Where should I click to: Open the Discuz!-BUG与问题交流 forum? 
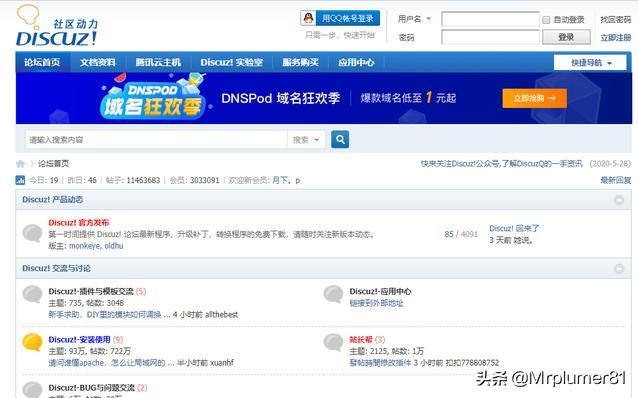[x=91, y=388]
